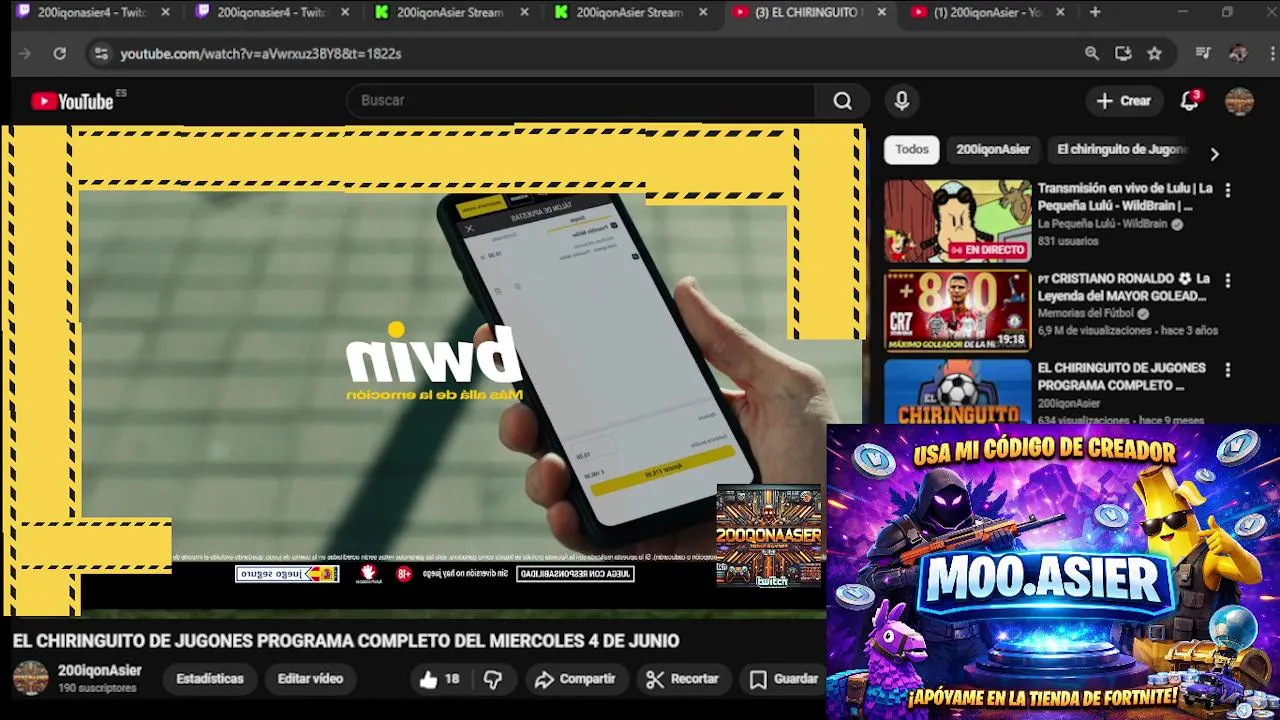This screenshot has width=1280, height=720.
Task: Click the forward navigation arrow
Action: click(x=25, y=54)
